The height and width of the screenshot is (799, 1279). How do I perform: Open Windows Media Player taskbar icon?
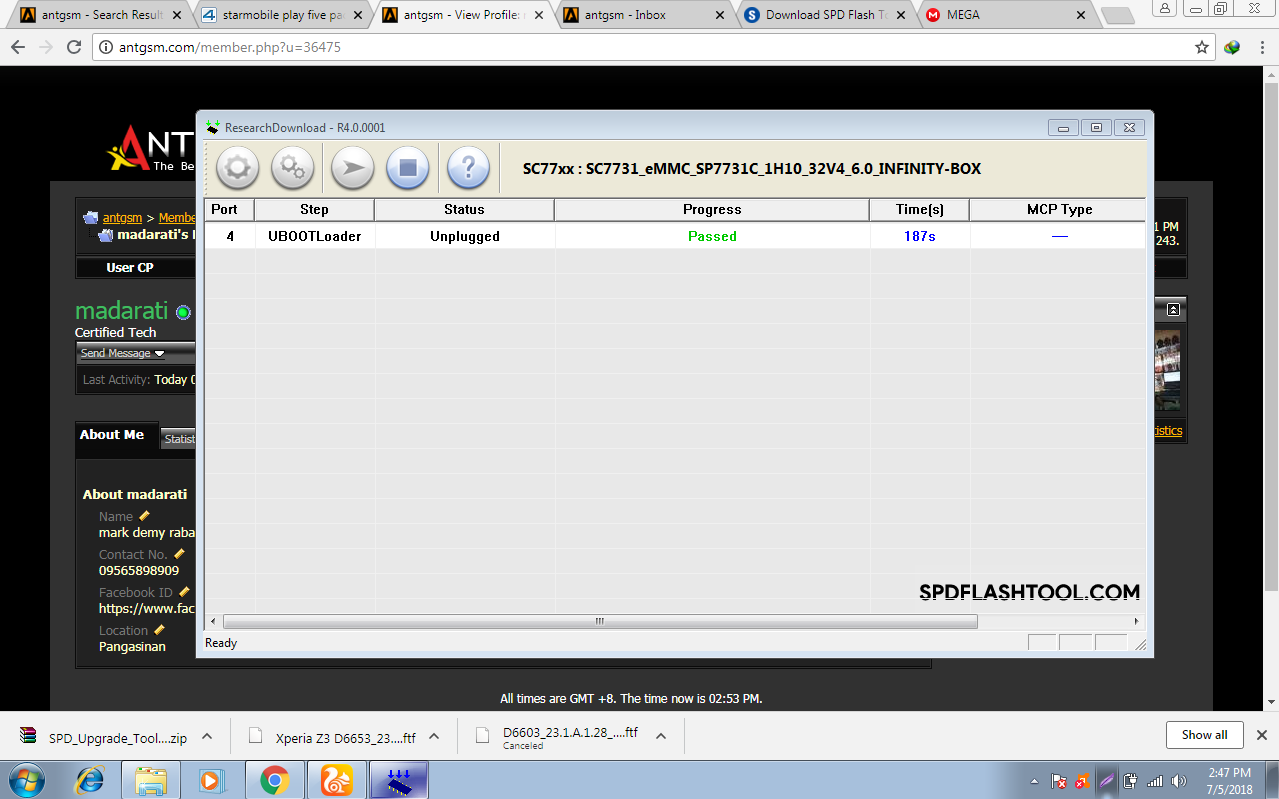click(210, 780)
